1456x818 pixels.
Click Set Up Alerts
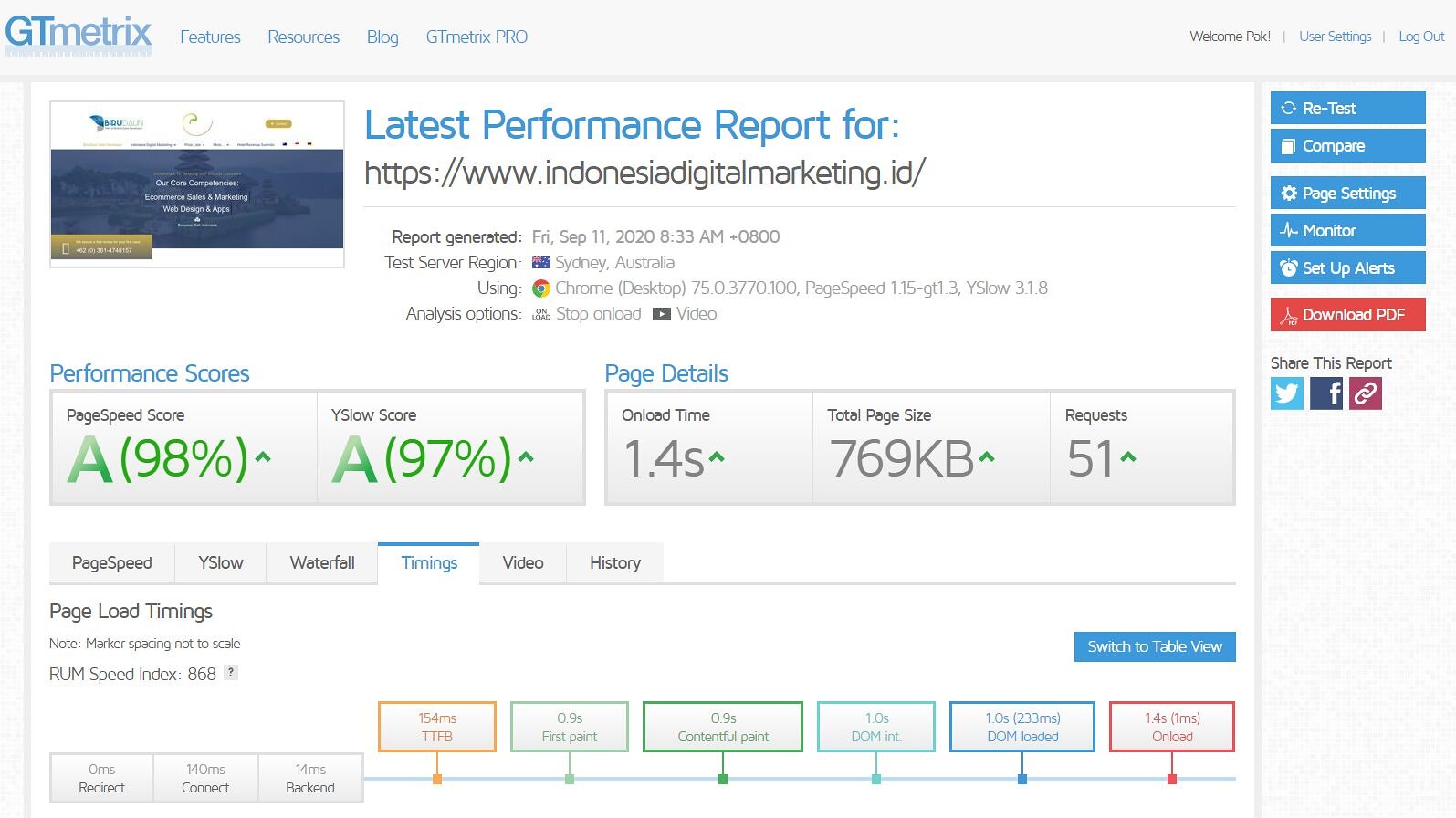(1347, 267)
